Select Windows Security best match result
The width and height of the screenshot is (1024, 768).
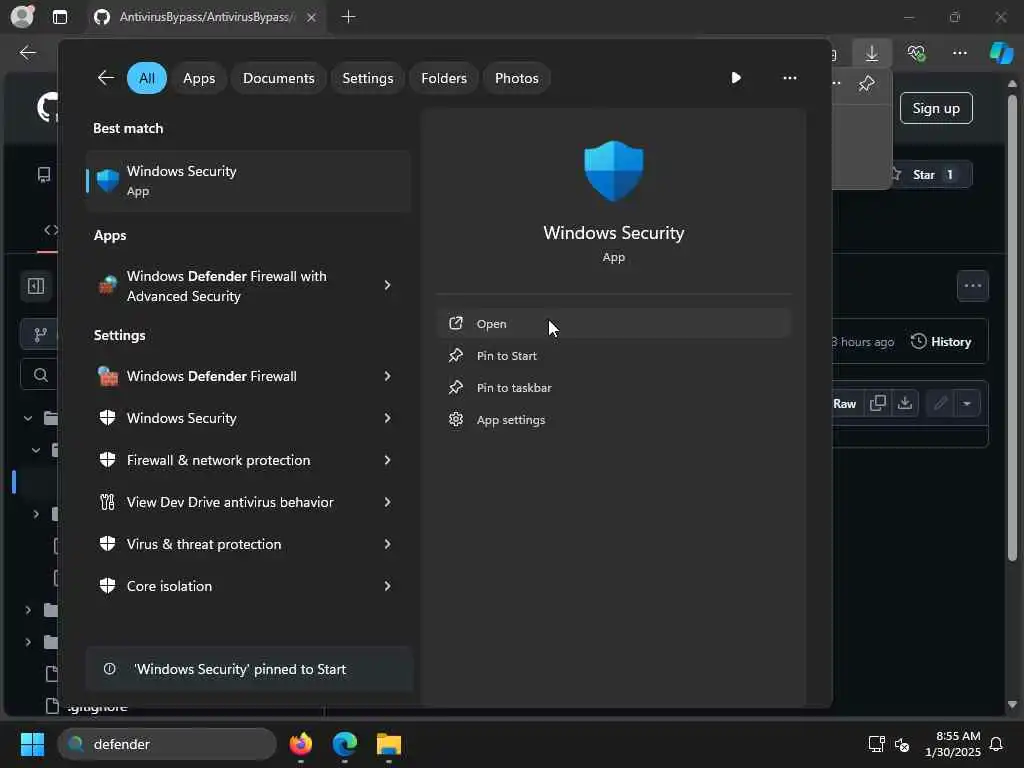(248, 181)
